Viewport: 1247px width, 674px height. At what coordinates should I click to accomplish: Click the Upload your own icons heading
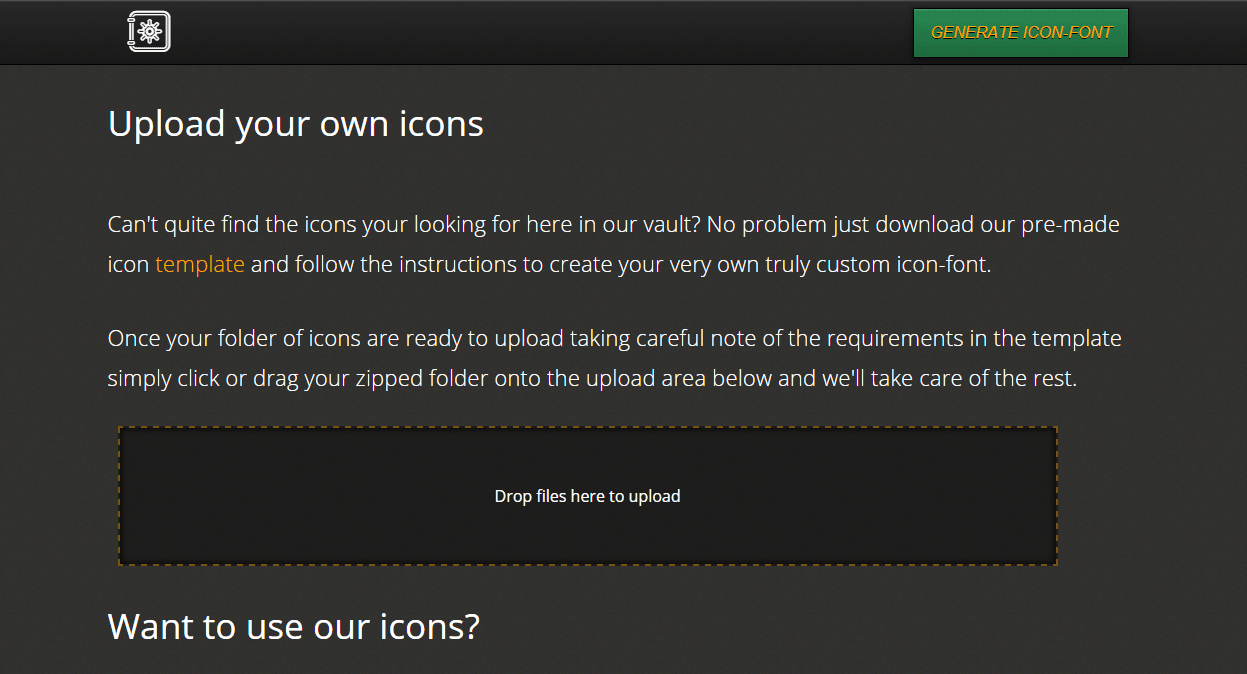pos(295,123)
